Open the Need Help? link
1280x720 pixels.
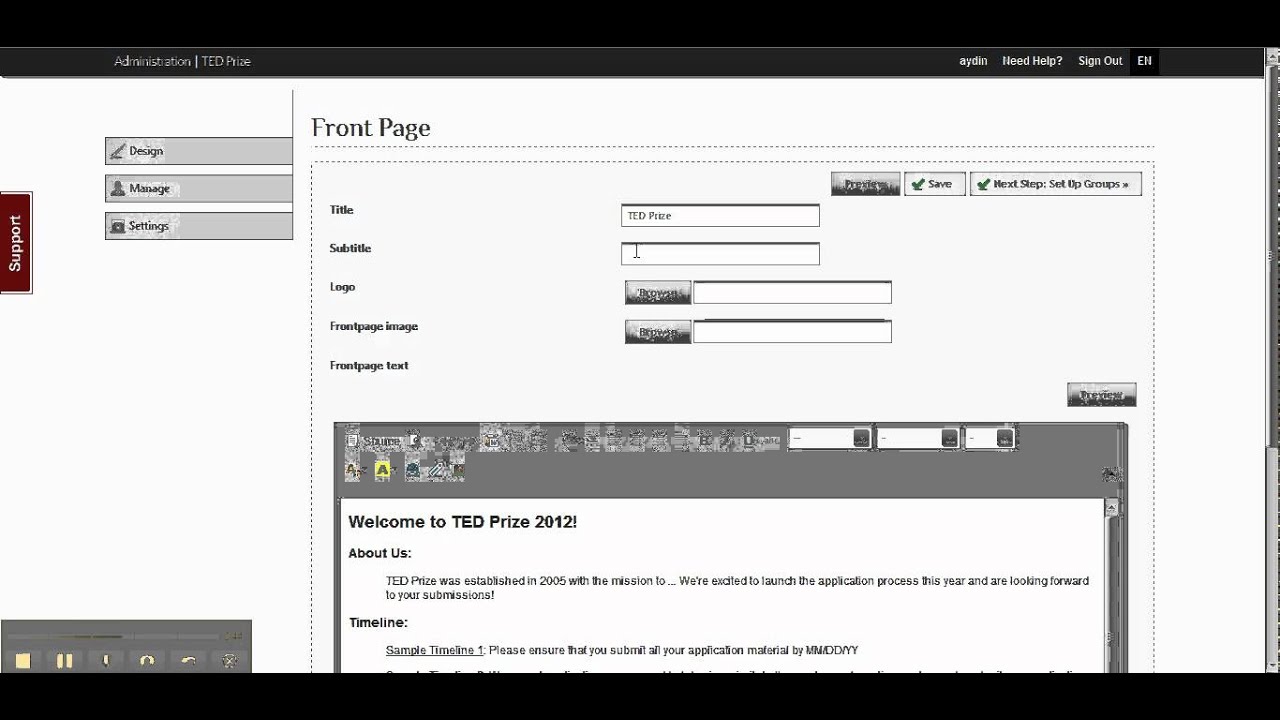[1032, 61]
